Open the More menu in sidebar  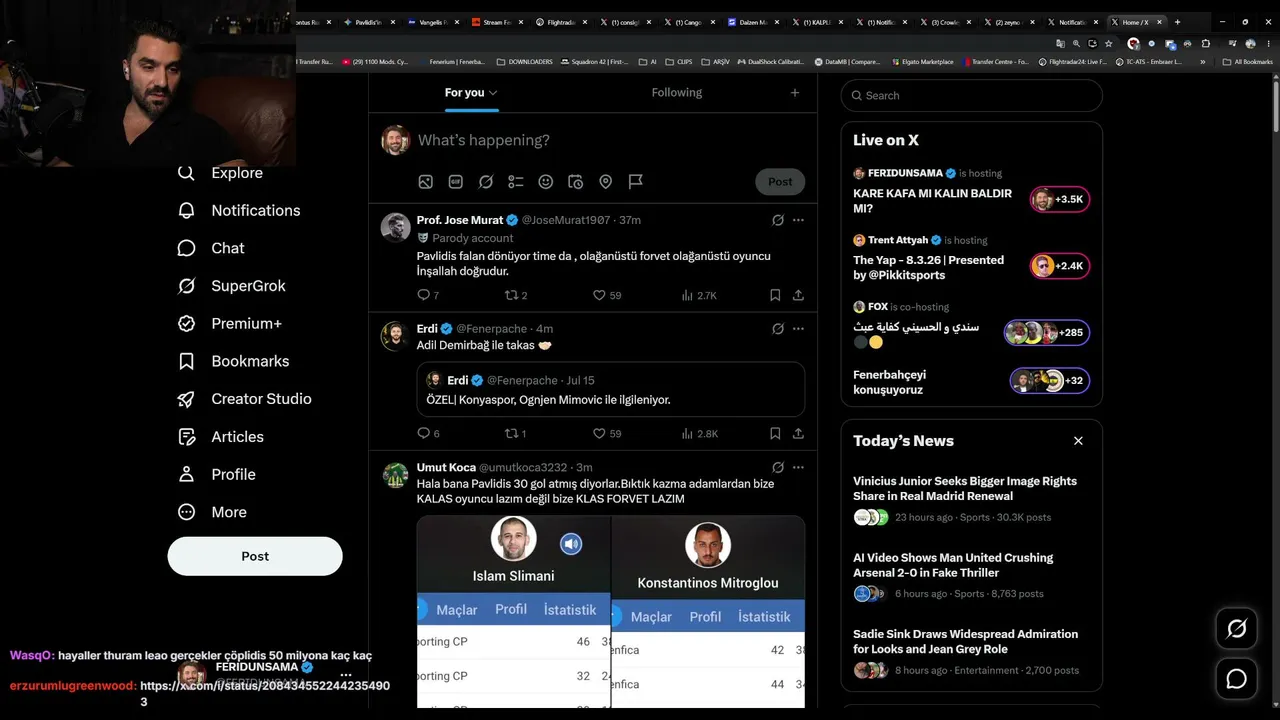[x=211, y=512]
